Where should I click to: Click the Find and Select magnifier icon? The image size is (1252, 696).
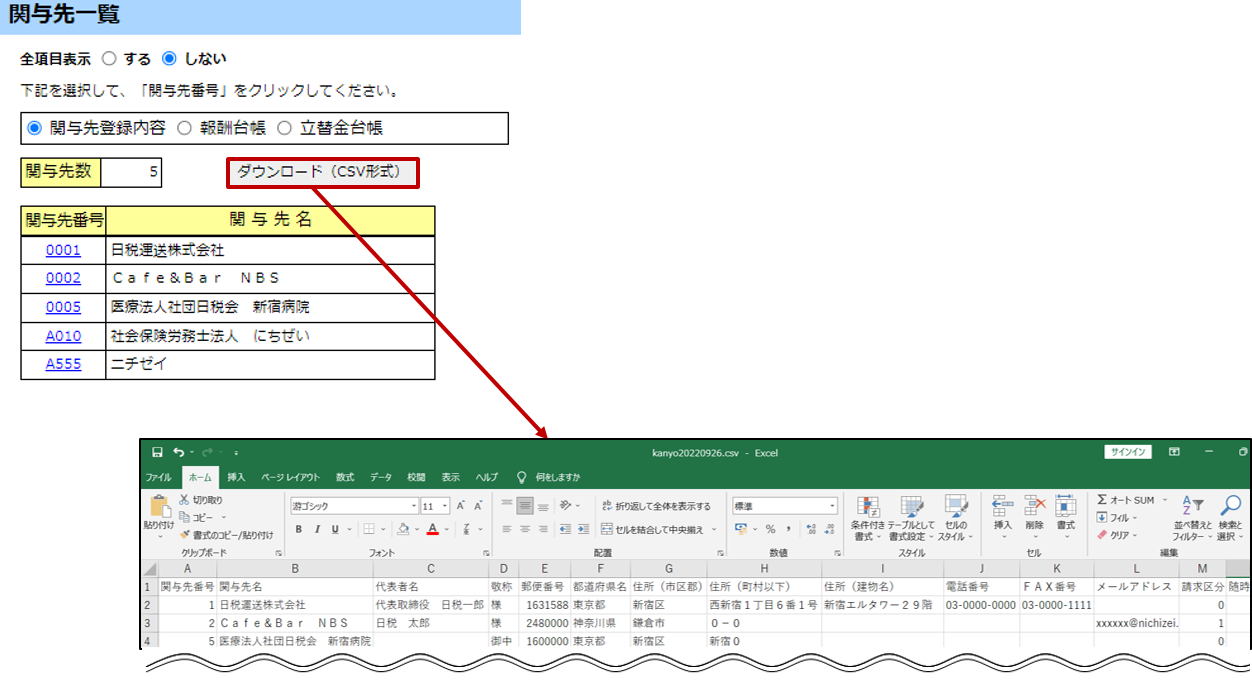(x=1231, y=507)
